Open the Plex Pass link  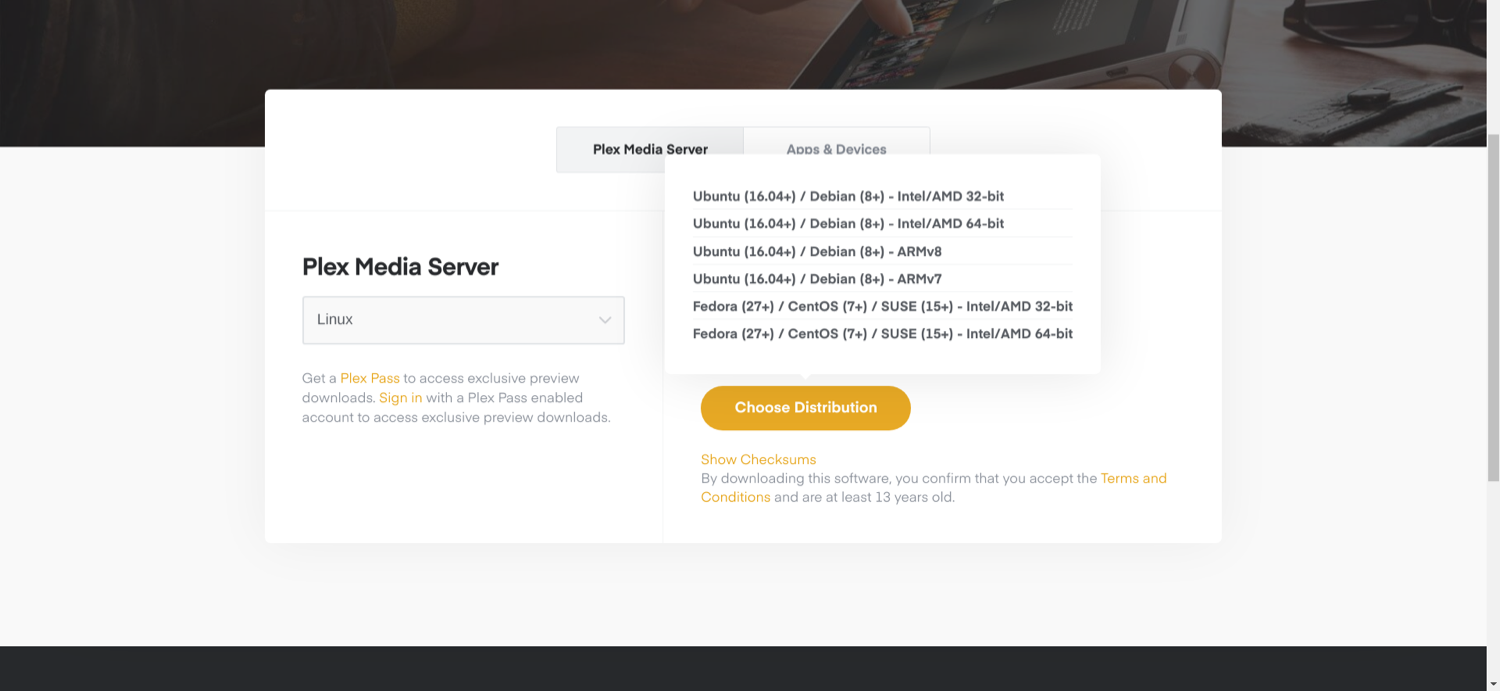[x=370, y=378]
